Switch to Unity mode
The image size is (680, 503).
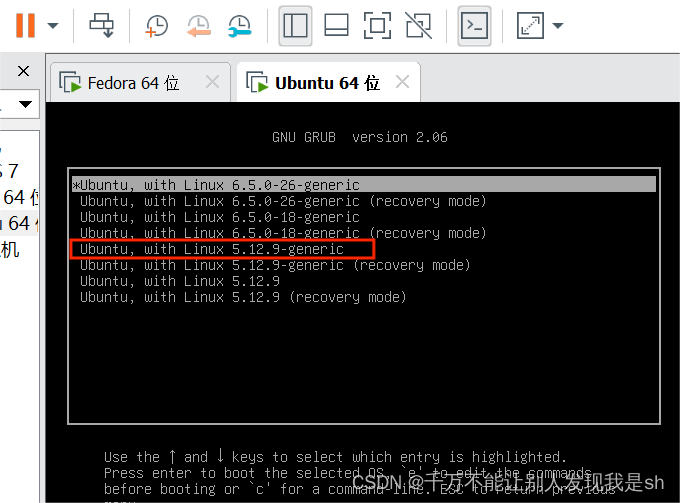click(418, 26)
